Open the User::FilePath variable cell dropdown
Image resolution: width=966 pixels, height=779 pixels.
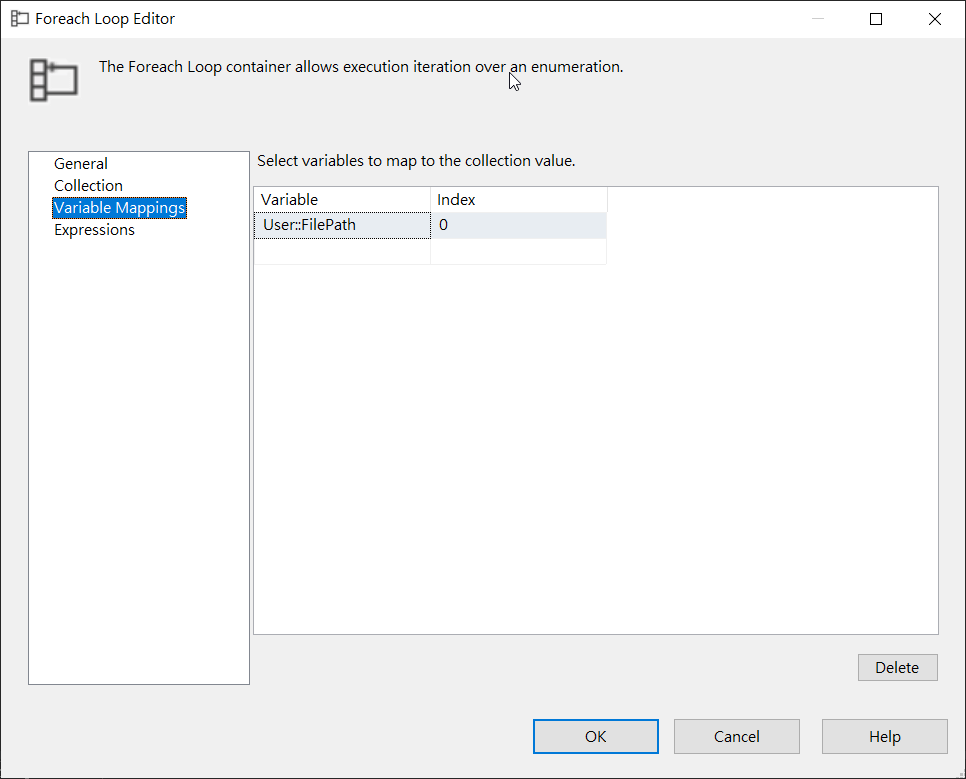pos(341,226)
